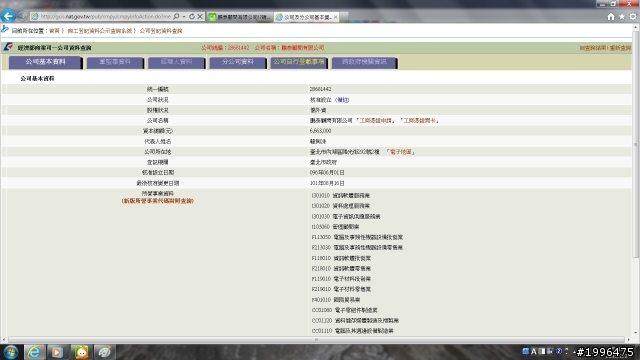The width and height of the screenshot is (640, 360).
Task: Select business item code I301030
Action: tap(321, 216)
